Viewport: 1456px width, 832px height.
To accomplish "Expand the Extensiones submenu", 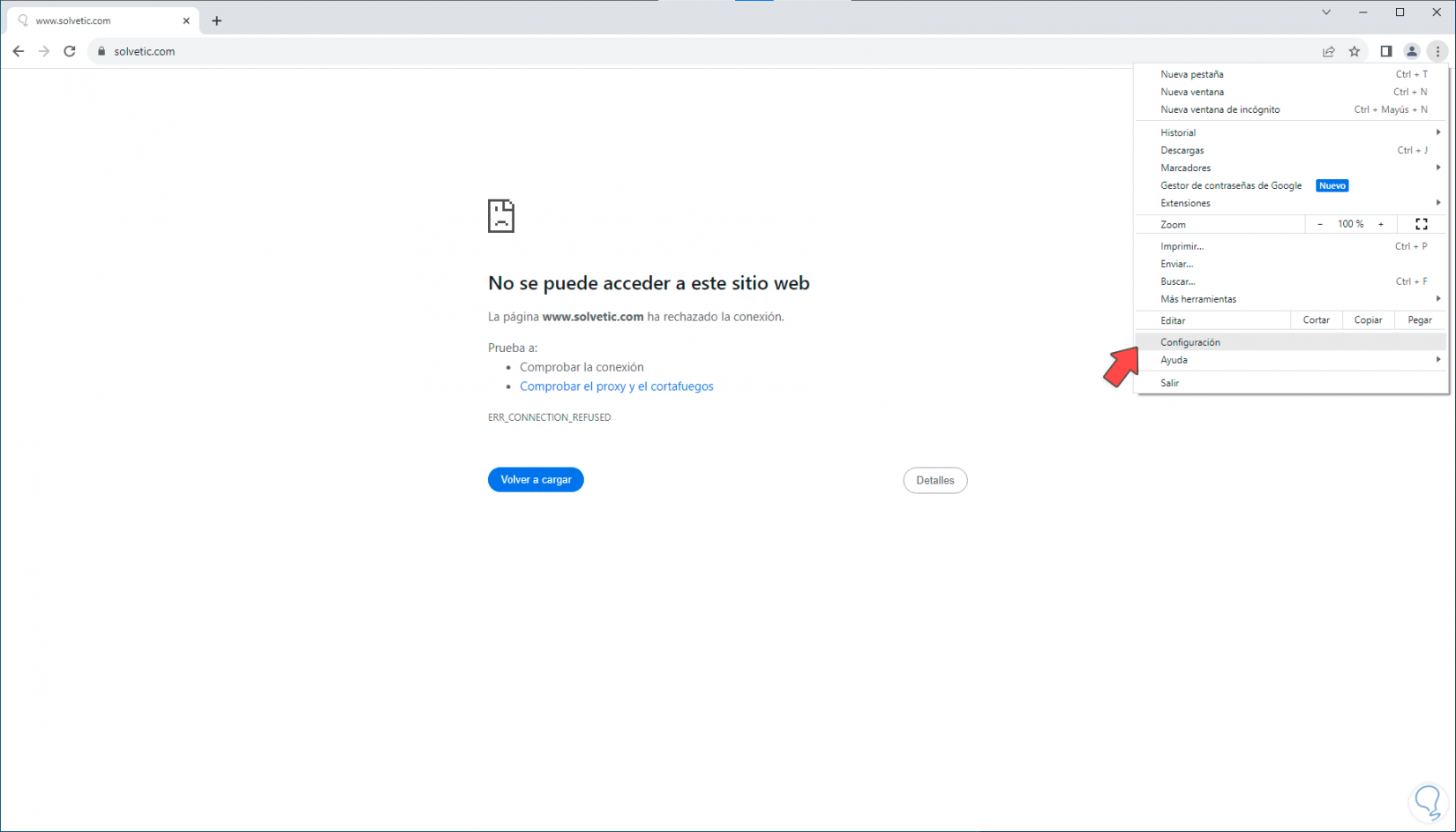I will (x=1291, y=203).
